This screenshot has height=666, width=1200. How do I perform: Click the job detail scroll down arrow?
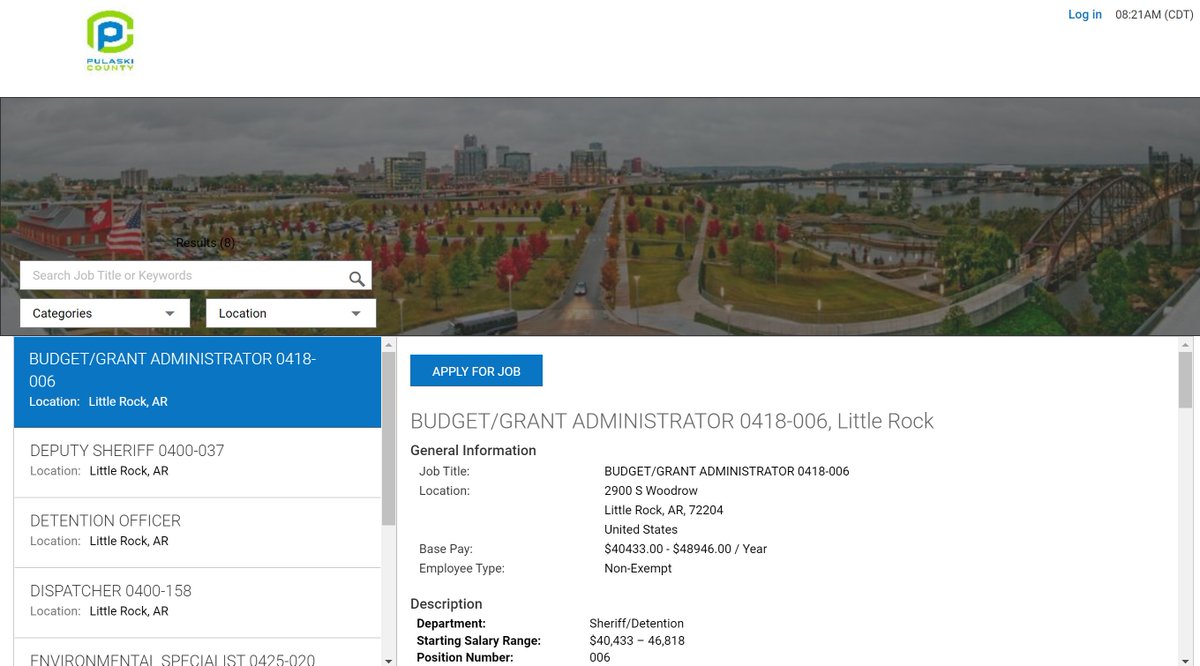(1186, 660)
